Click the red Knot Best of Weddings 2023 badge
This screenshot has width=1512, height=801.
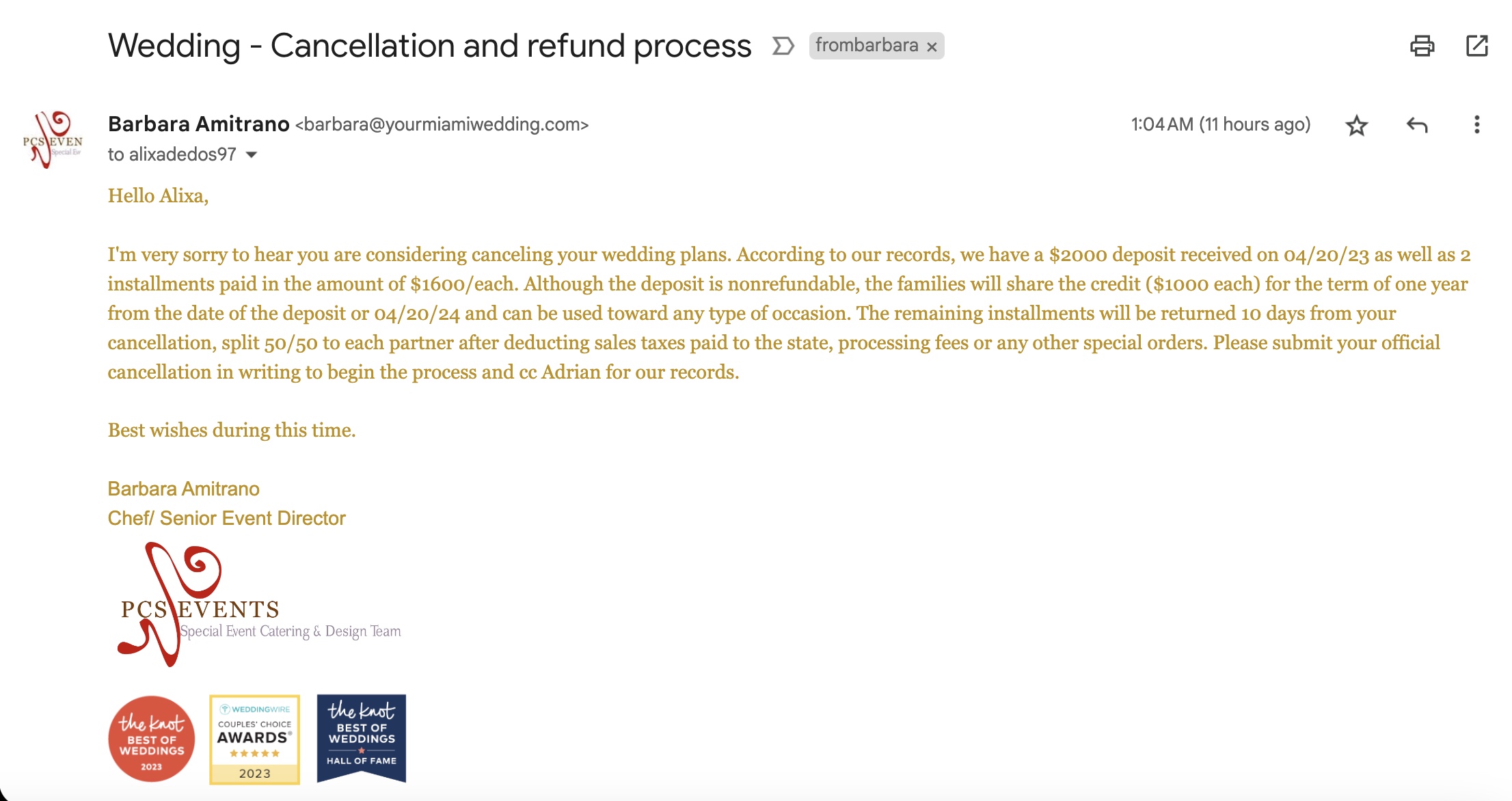[152, 739]
